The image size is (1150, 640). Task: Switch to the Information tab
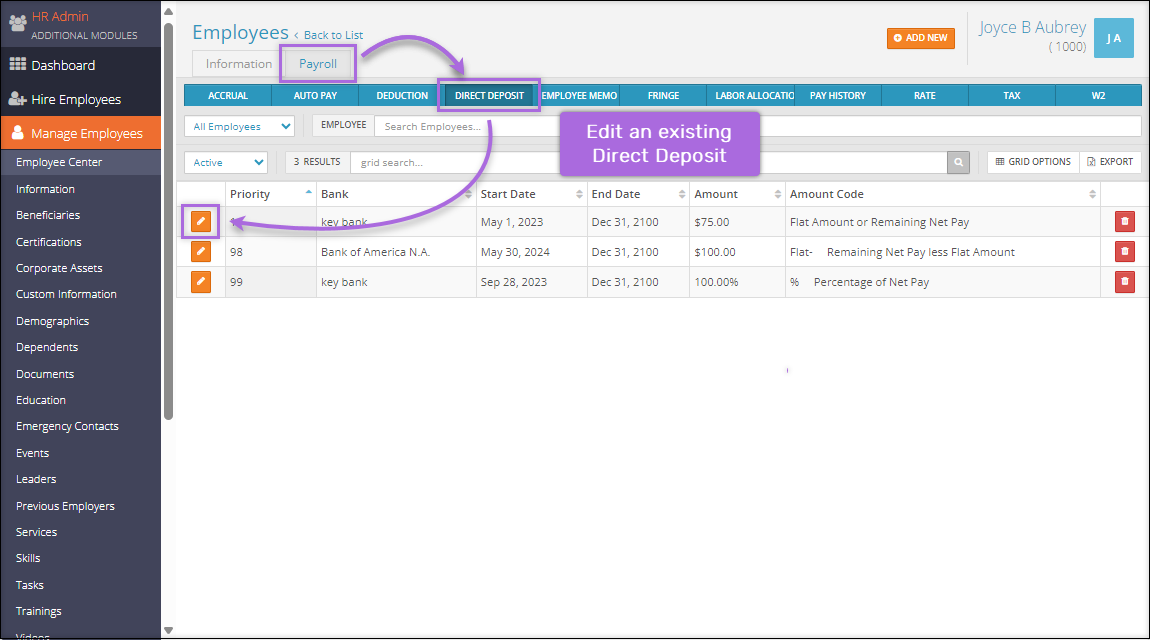tap(238, 64)
